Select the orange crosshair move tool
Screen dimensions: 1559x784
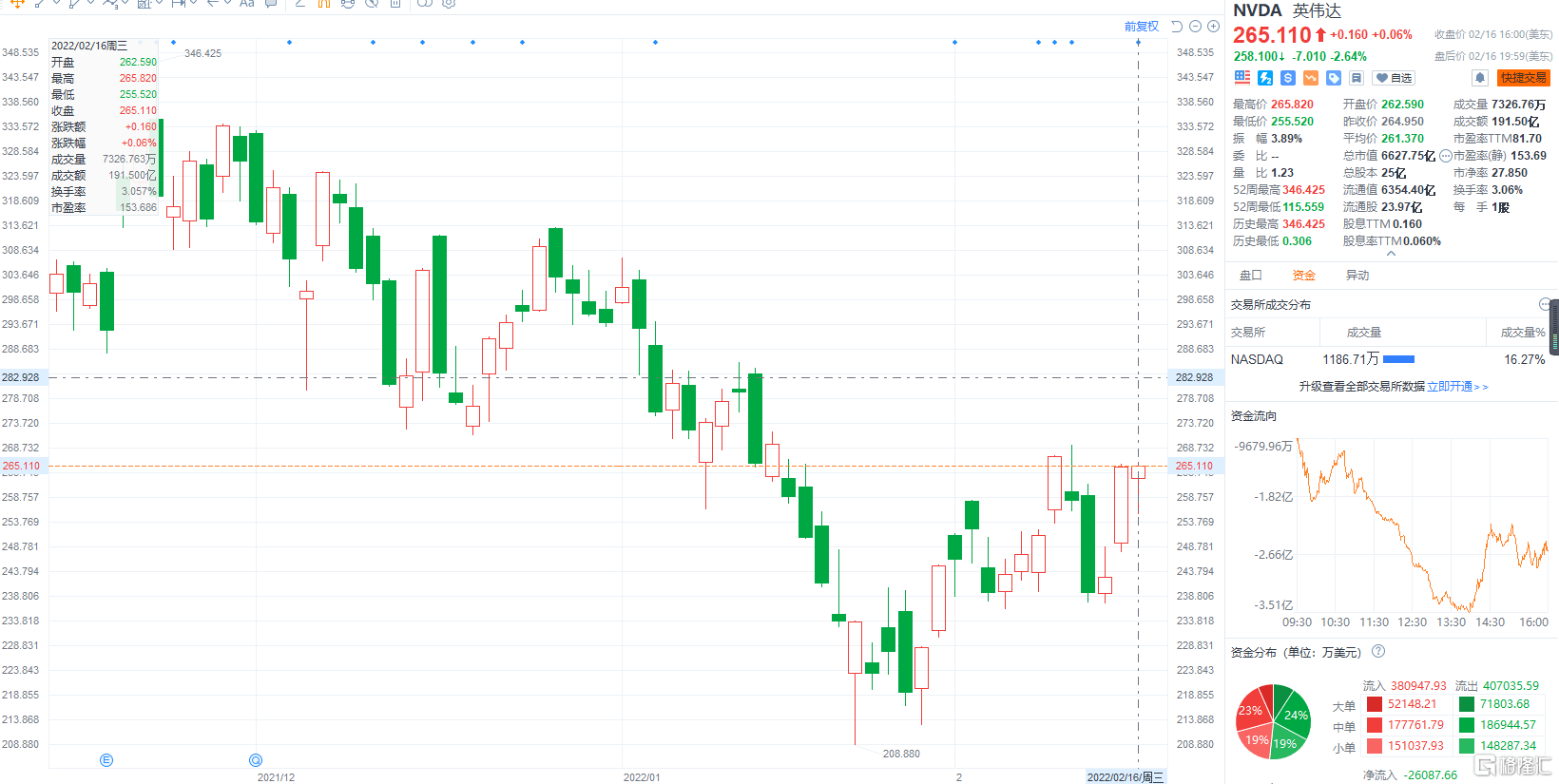tap(17, 4)
